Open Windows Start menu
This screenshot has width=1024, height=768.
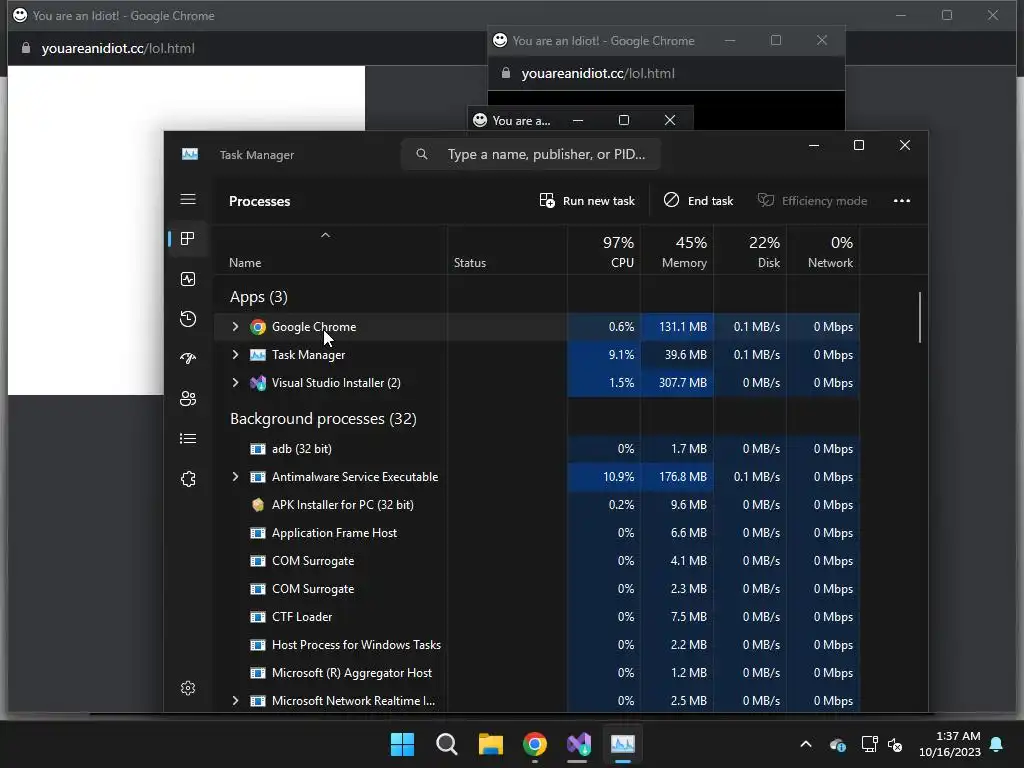tap(402, 744)
